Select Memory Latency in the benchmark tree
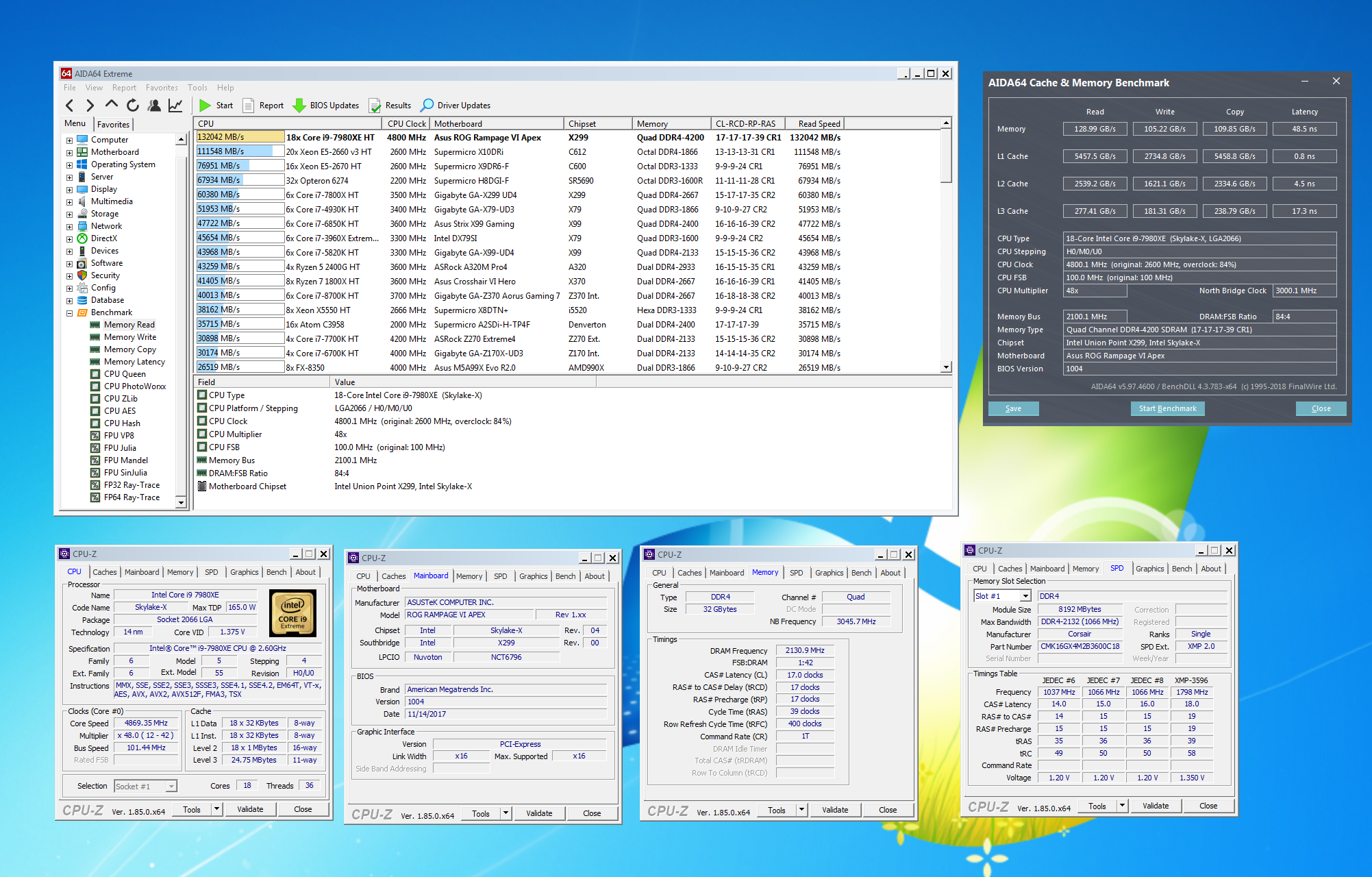This screenshot has width=1372, height=877. click(134, 362)
